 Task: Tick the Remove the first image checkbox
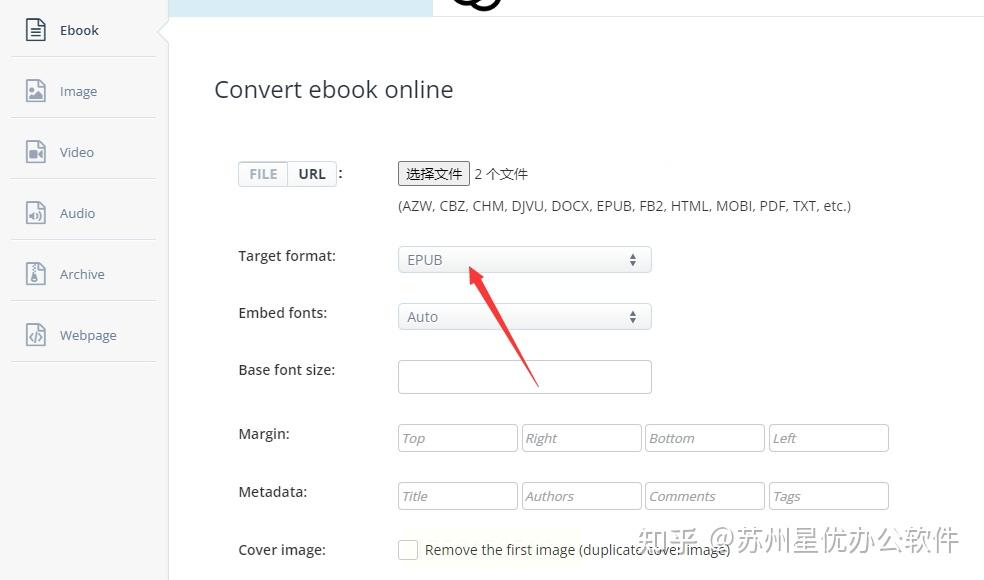tap(408, 550)
